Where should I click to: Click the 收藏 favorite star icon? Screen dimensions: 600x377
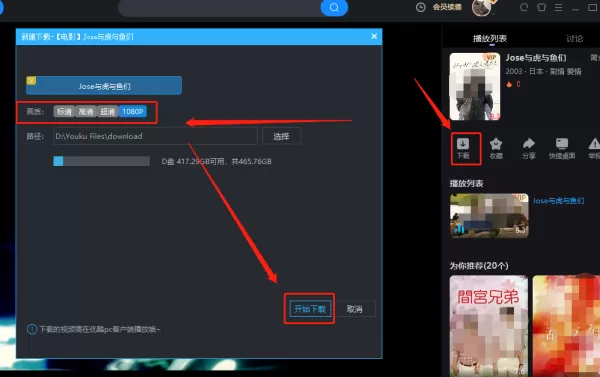pos(496,149)
